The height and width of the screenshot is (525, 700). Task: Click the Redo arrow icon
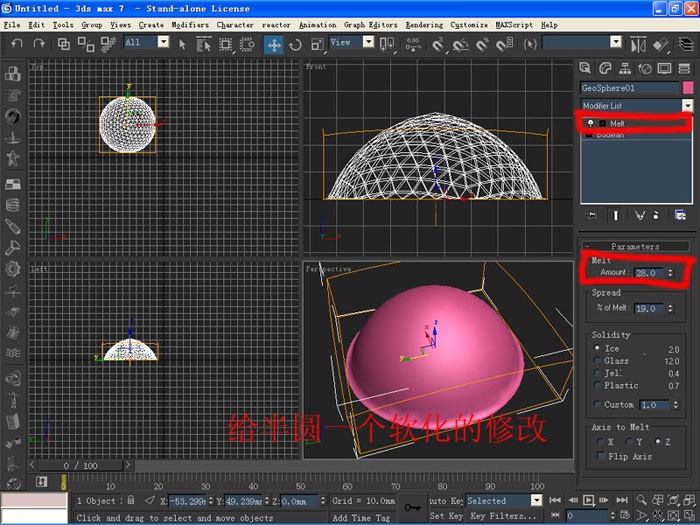tap(39, 44)
